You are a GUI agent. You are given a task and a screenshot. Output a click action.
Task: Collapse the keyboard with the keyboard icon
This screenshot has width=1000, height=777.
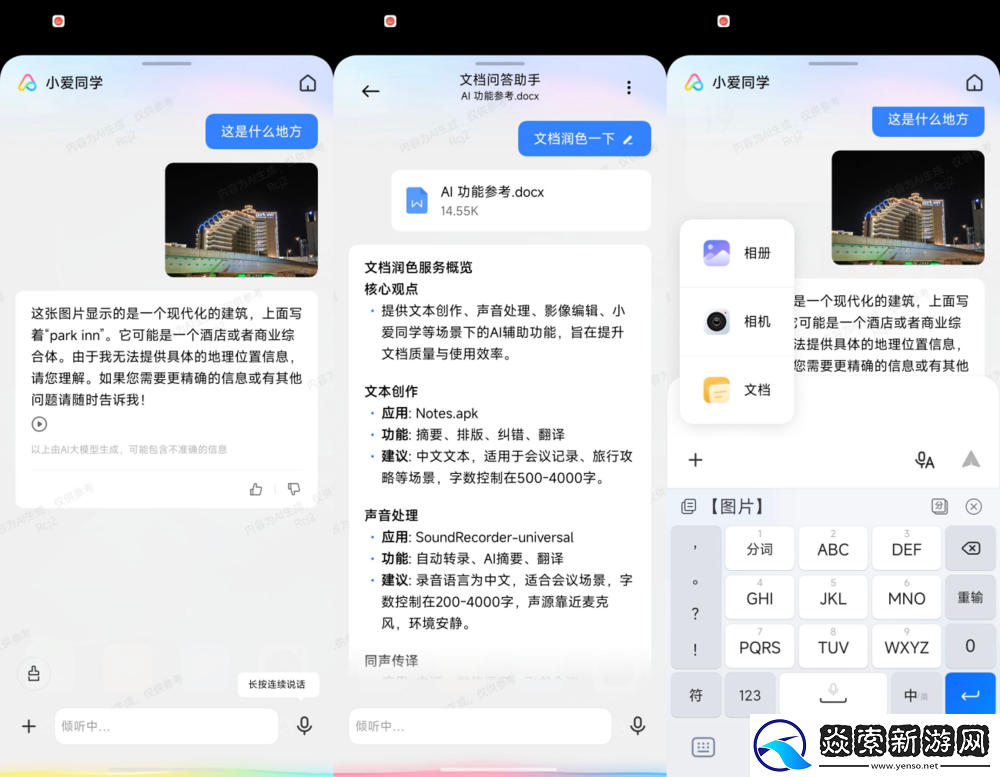[x=703, y=747]
